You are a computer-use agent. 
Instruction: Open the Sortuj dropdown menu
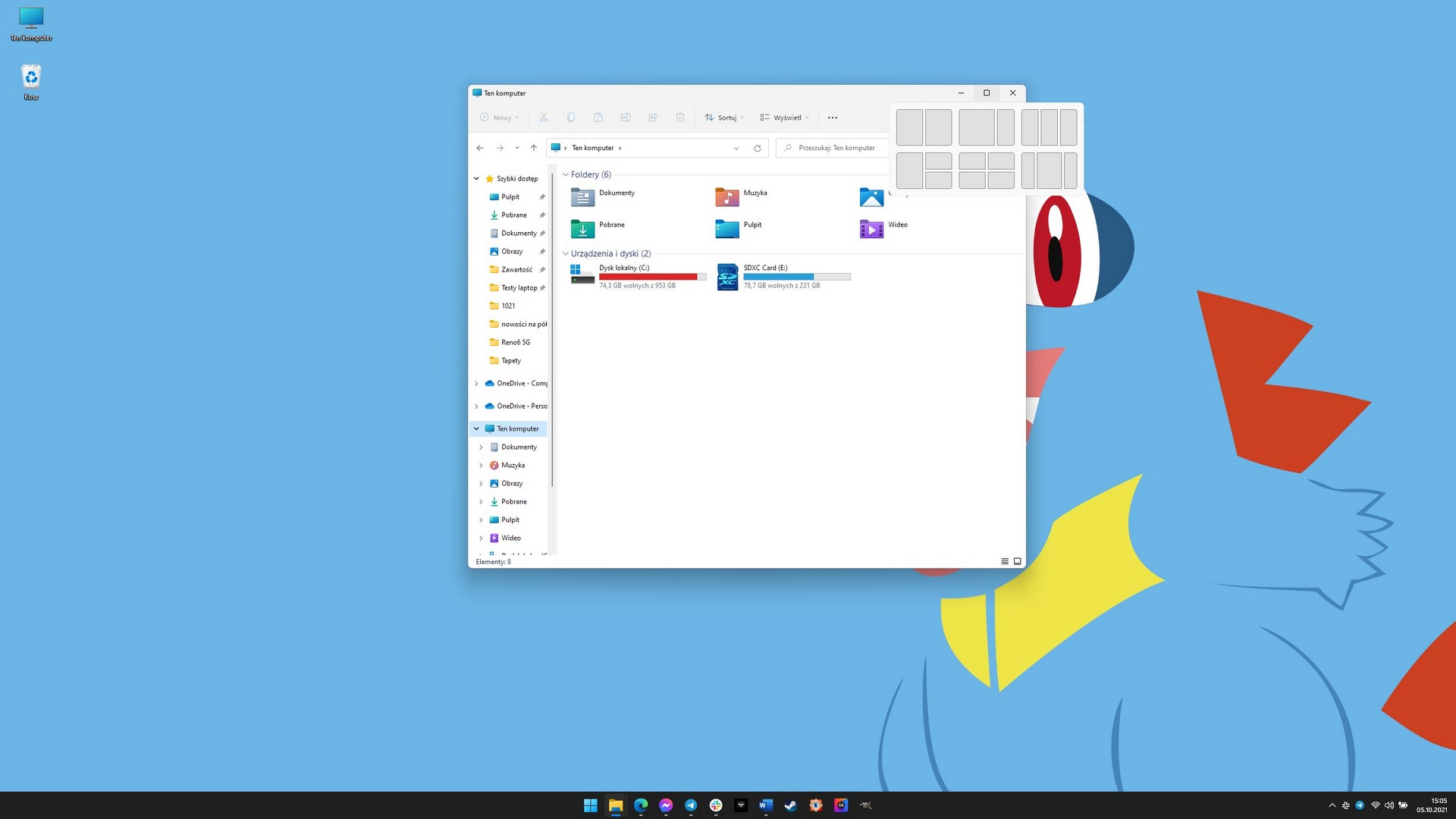[x=724, y=118]
